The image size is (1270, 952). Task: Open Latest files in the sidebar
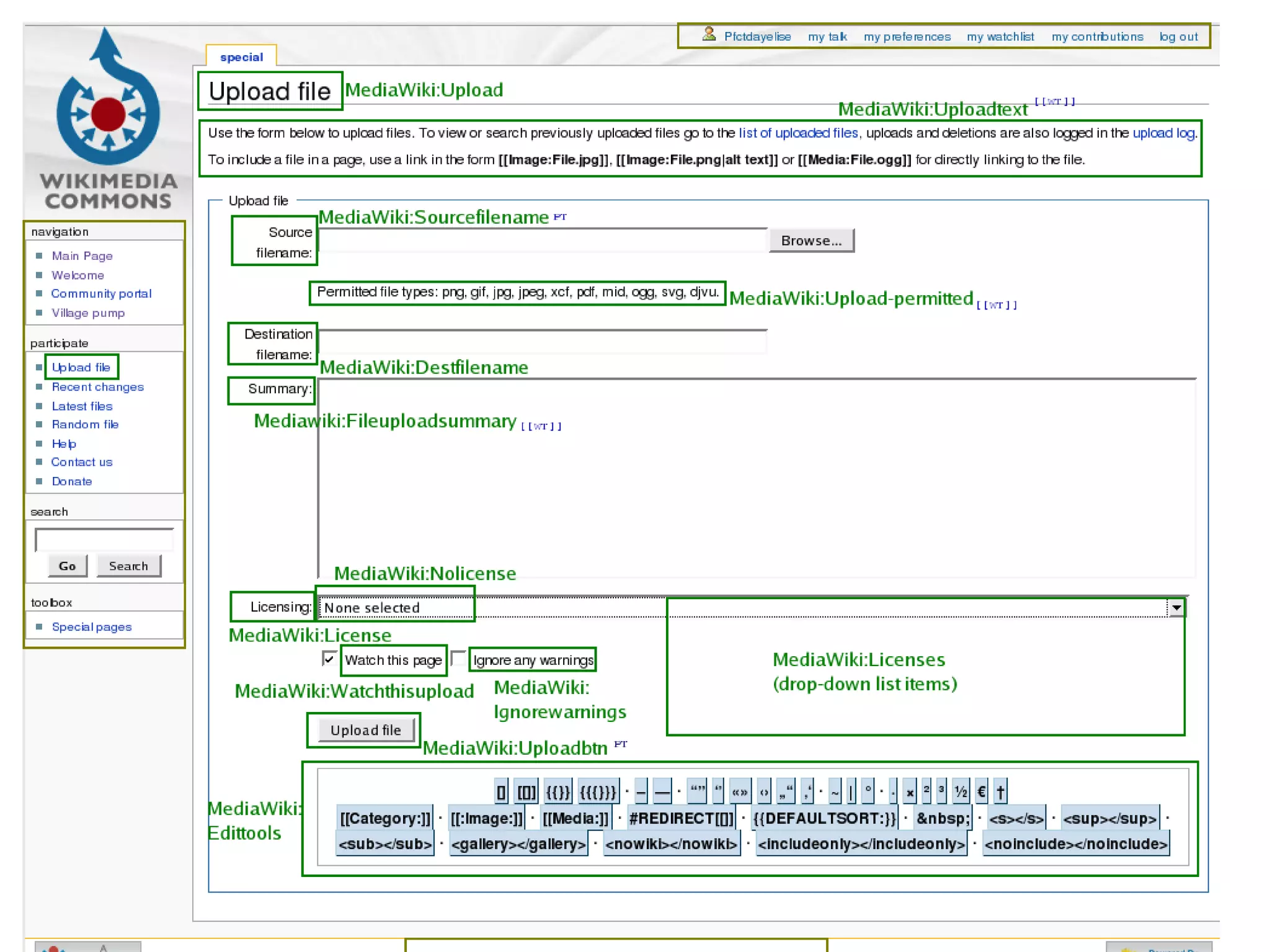[82, 406]
